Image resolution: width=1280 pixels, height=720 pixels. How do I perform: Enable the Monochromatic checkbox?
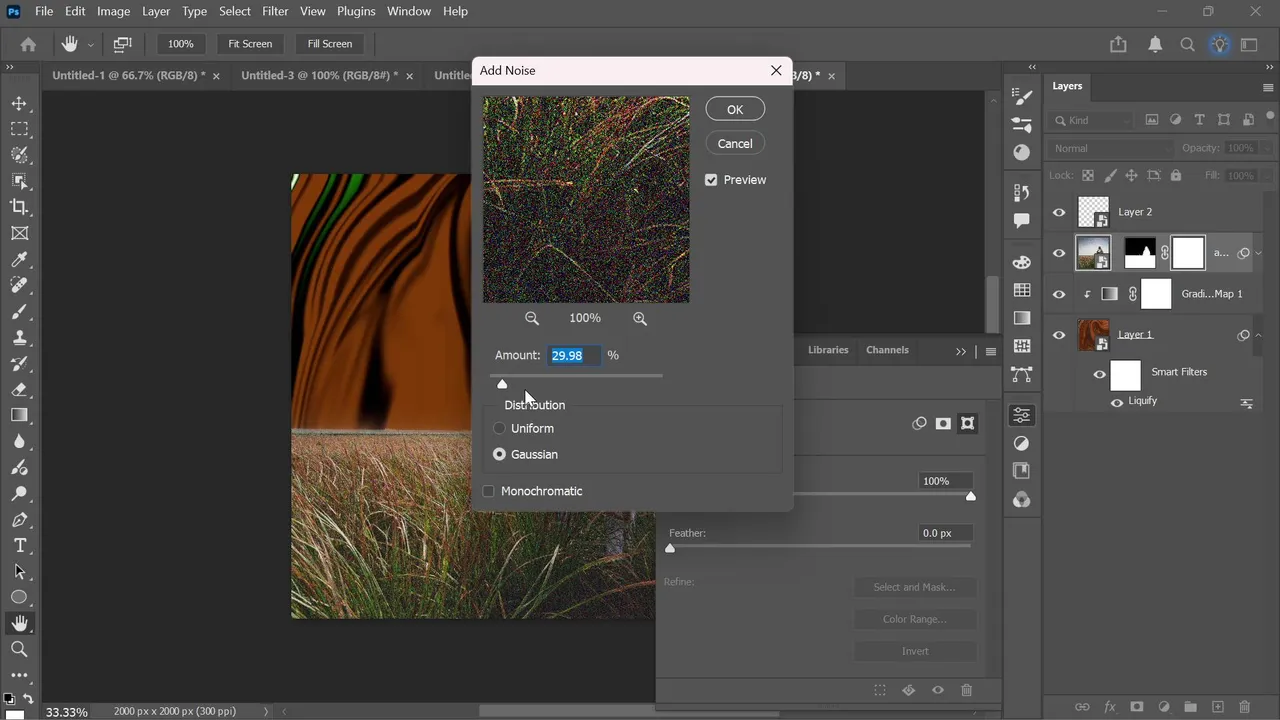tap(489, 491)
